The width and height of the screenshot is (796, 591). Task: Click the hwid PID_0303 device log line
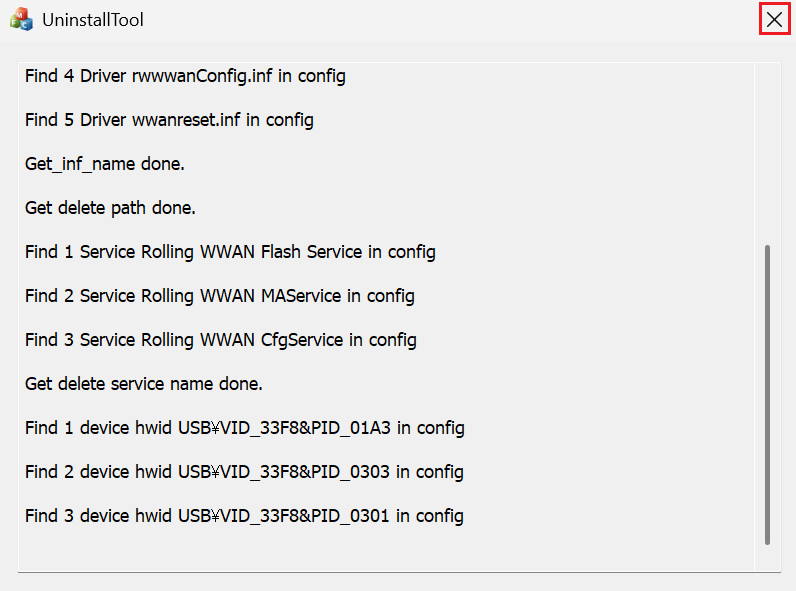pos(244,472)
